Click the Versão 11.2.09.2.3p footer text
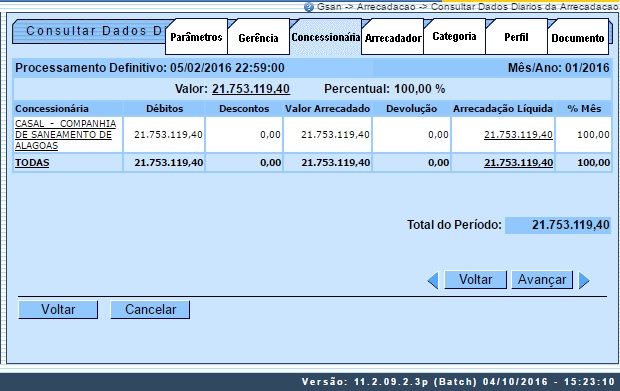This screenshot has height=391, width=620. [458, 382]
